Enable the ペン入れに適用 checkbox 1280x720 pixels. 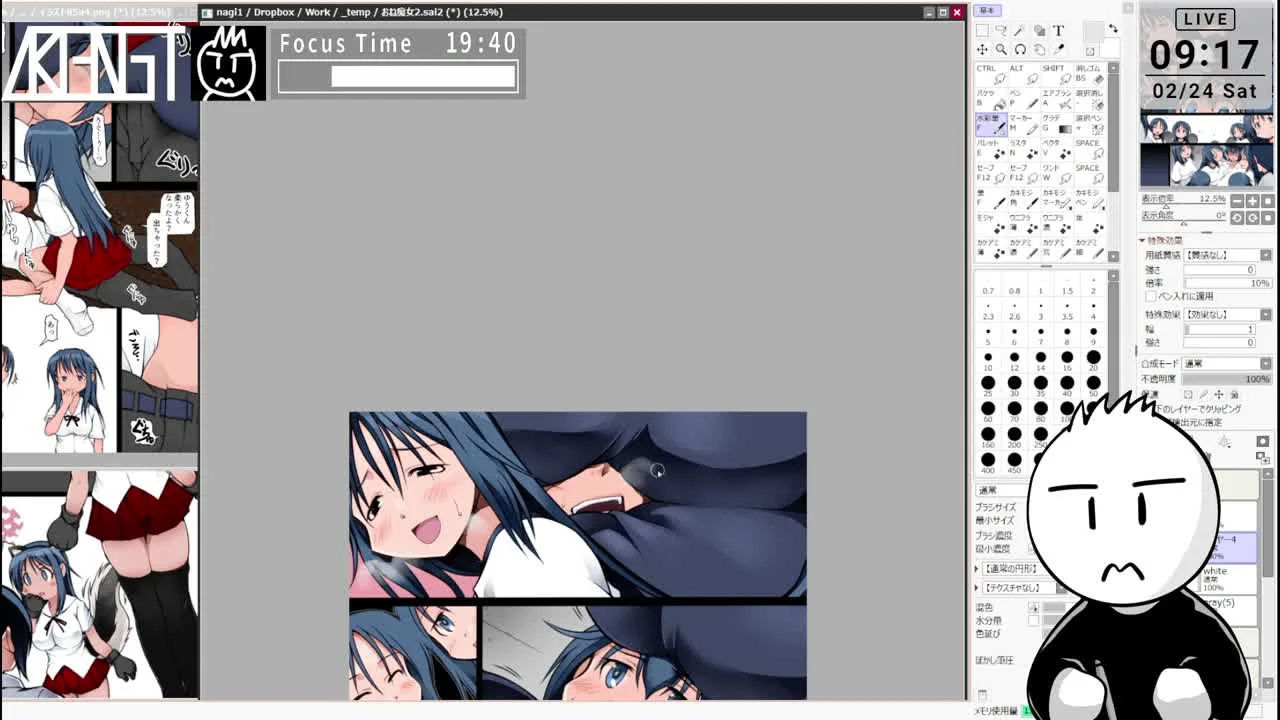pyautogui.click(x=1150, y=297)
